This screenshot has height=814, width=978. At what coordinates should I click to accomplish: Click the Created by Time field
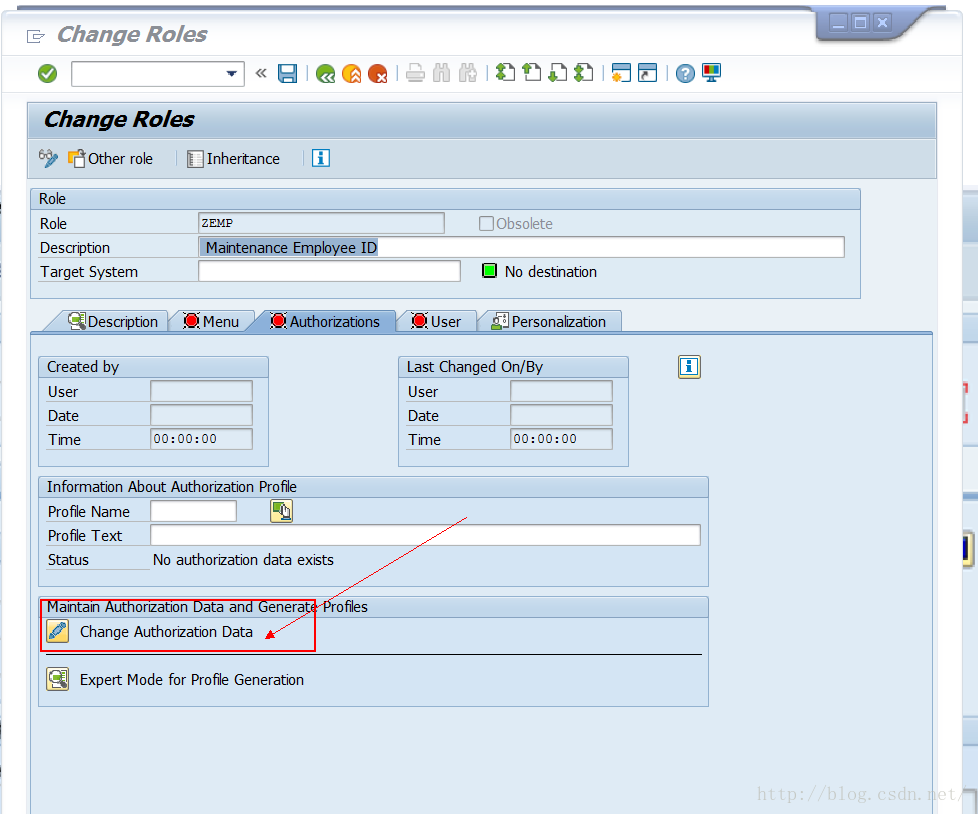[x=201, y=439]
